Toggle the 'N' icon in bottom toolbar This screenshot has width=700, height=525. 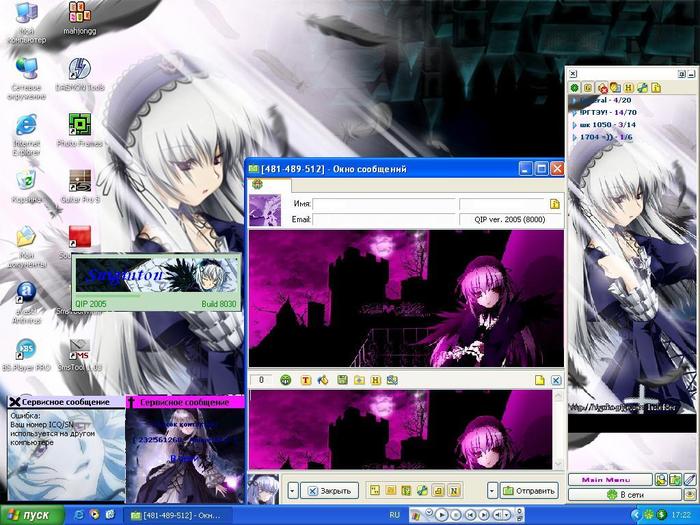[454, 491]
